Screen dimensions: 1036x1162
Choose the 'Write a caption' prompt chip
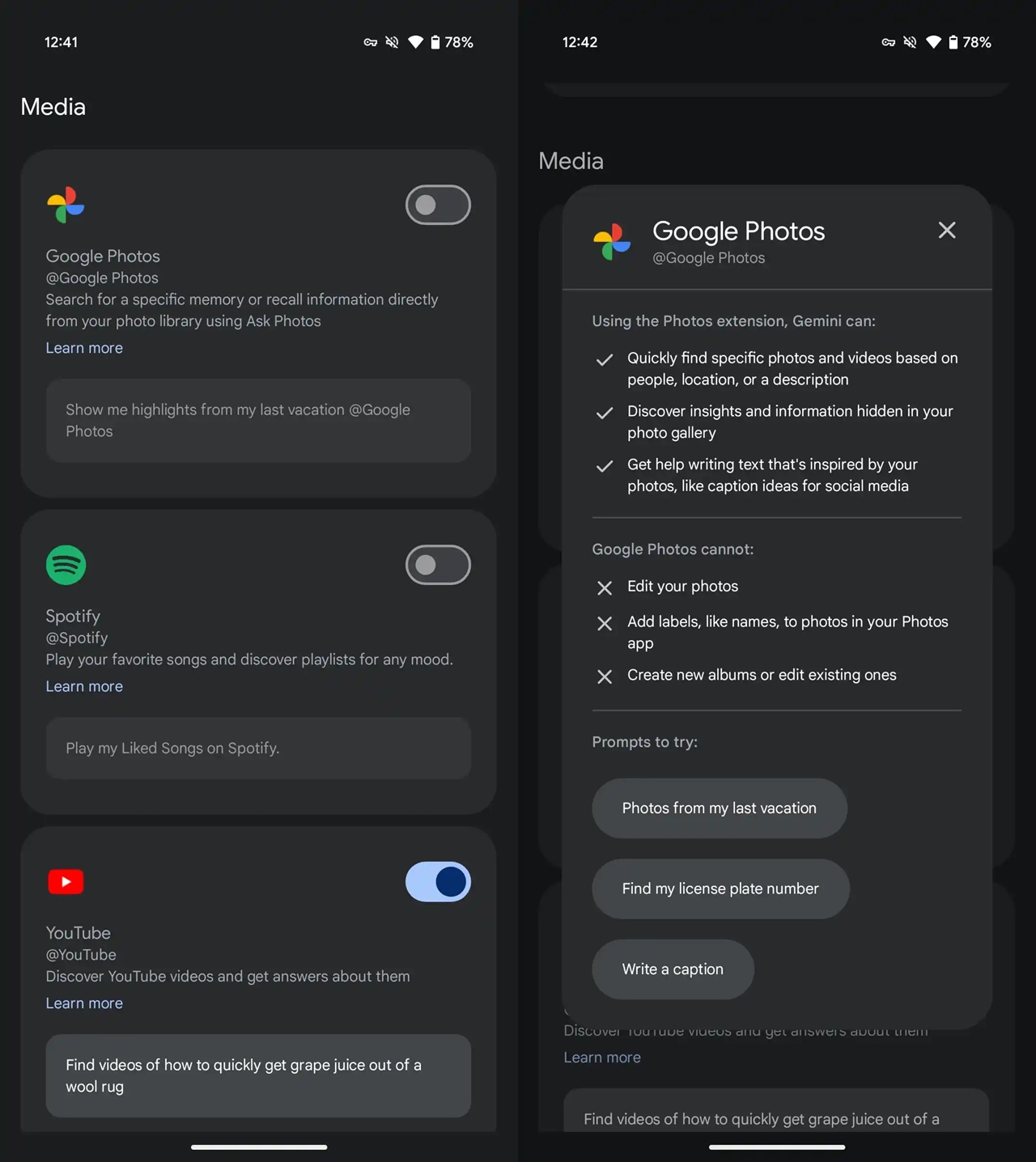[x=673, y=969]
